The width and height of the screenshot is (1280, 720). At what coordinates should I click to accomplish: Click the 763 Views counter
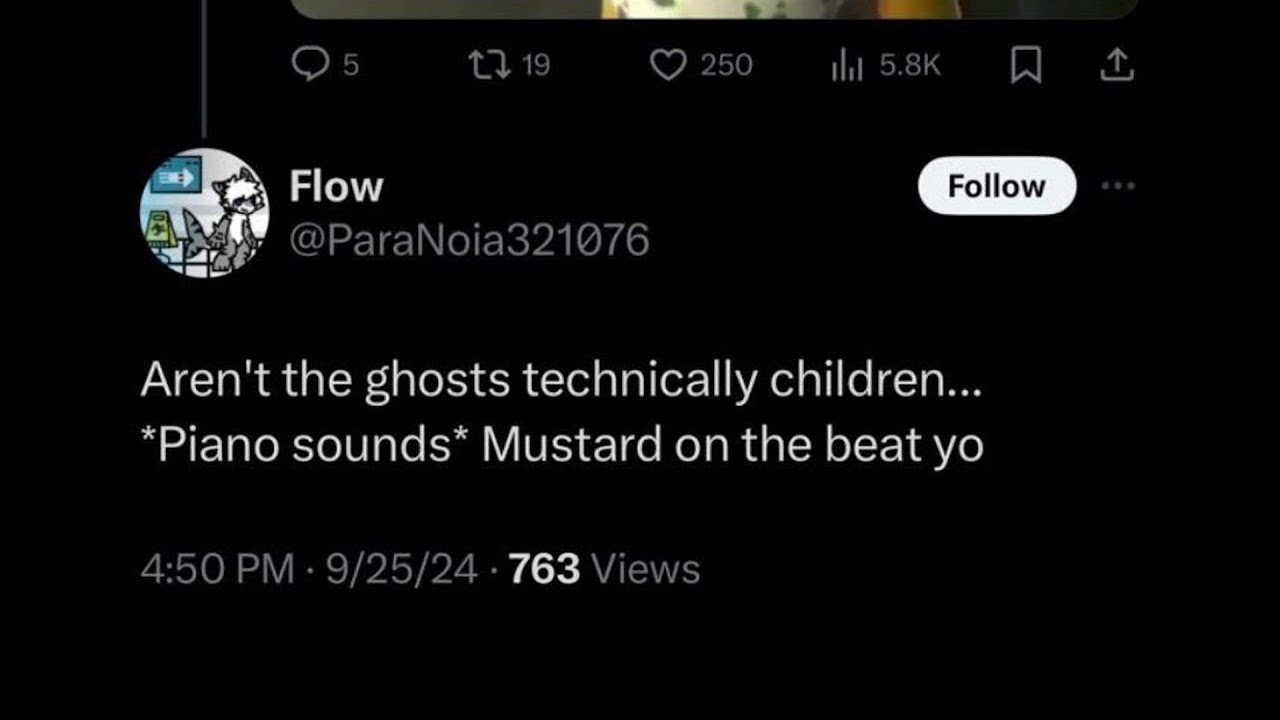click(604, 569)
